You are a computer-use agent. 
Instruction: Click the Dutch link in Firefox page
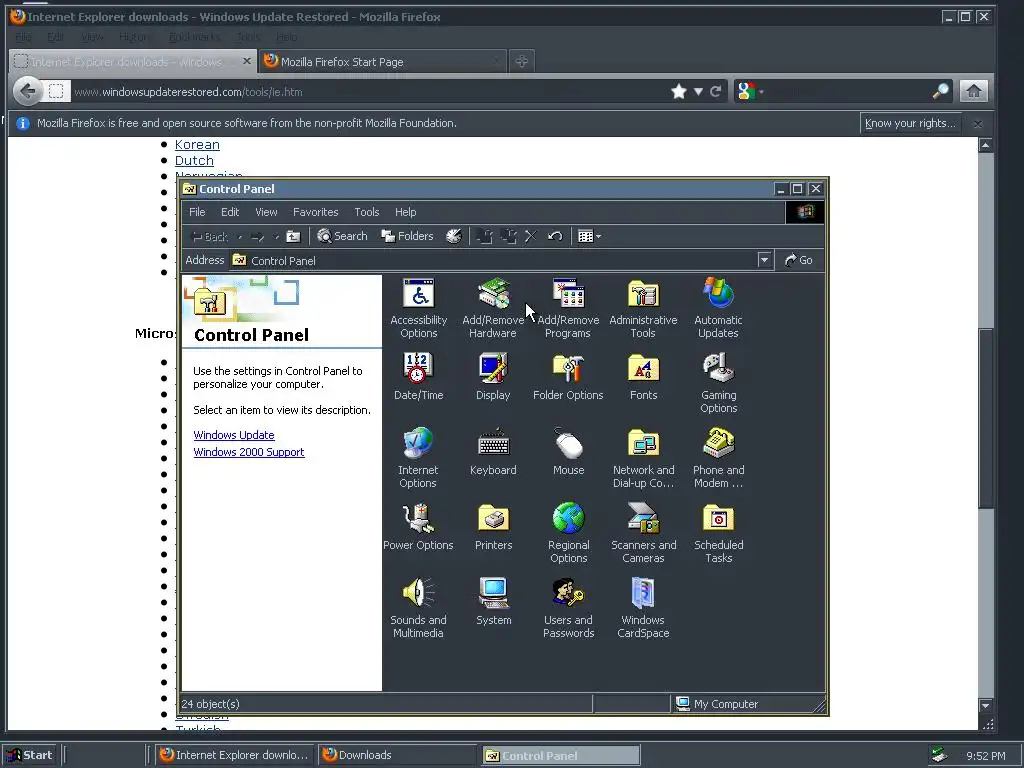(x=194, y=161)
